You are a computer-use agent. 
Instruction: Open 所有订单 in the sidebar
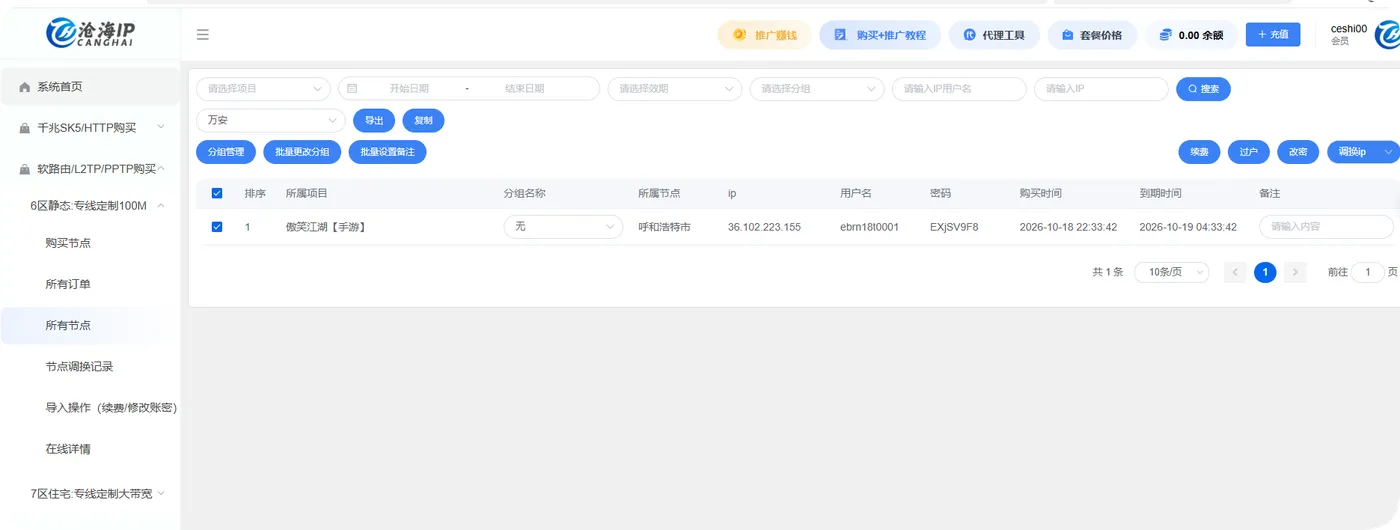pos(90,284)
